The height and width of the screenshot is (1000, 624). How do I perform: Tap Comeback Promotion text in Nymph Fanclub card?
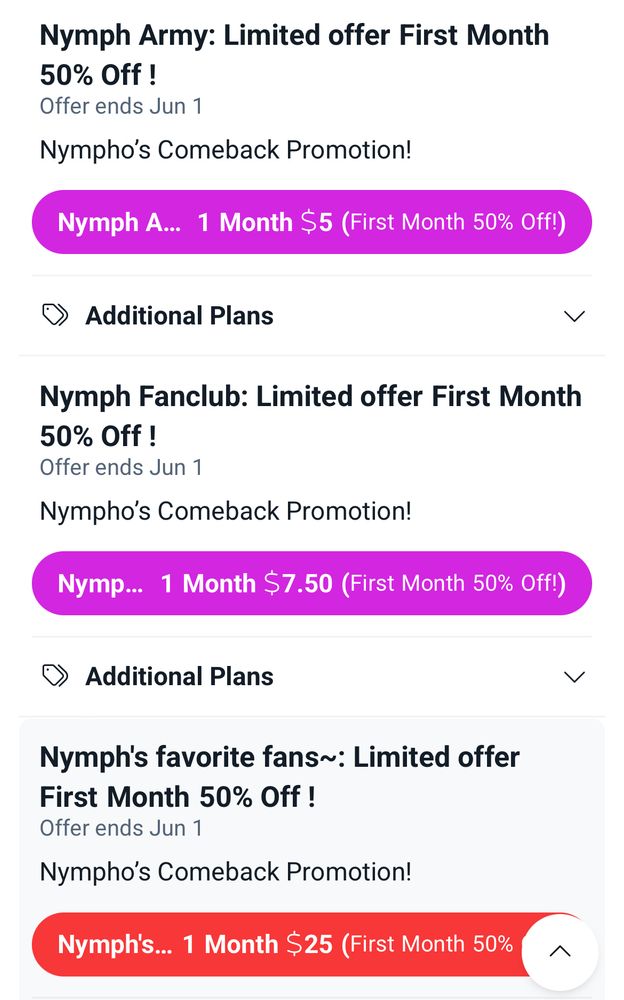tap(225, 511)
